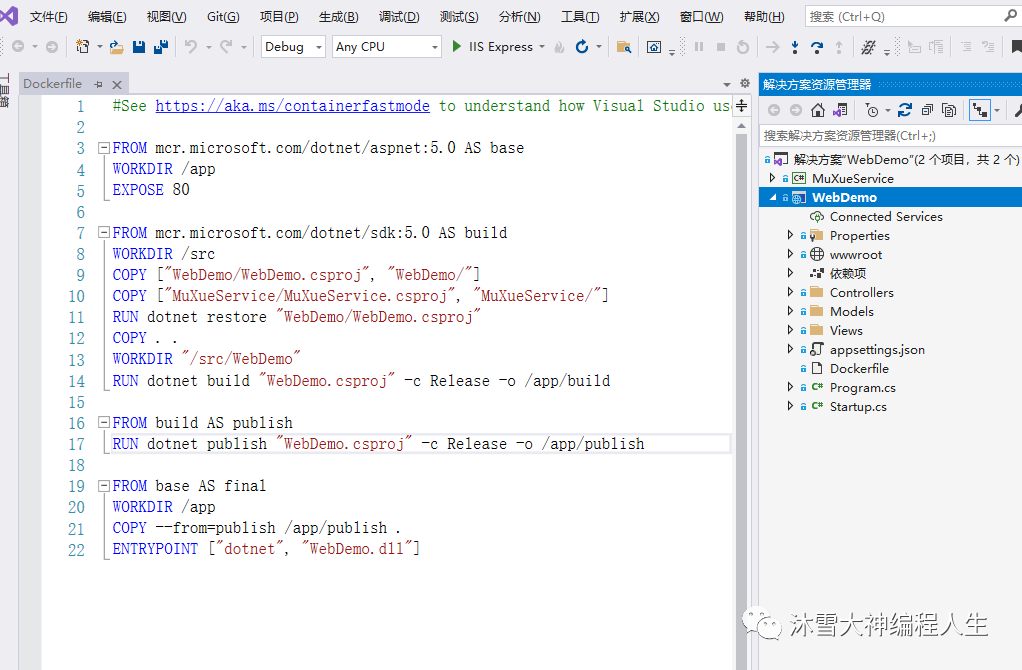Image resolution: width=1022 pixels, height=670 pixels.
Task: Click the Properties wrench icon in Solution Explorer
Action: point(1017,111)
